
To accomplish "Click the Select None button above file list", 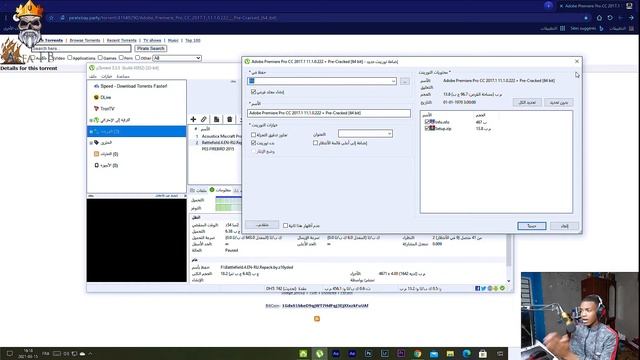I will click(x=559, y=102).
